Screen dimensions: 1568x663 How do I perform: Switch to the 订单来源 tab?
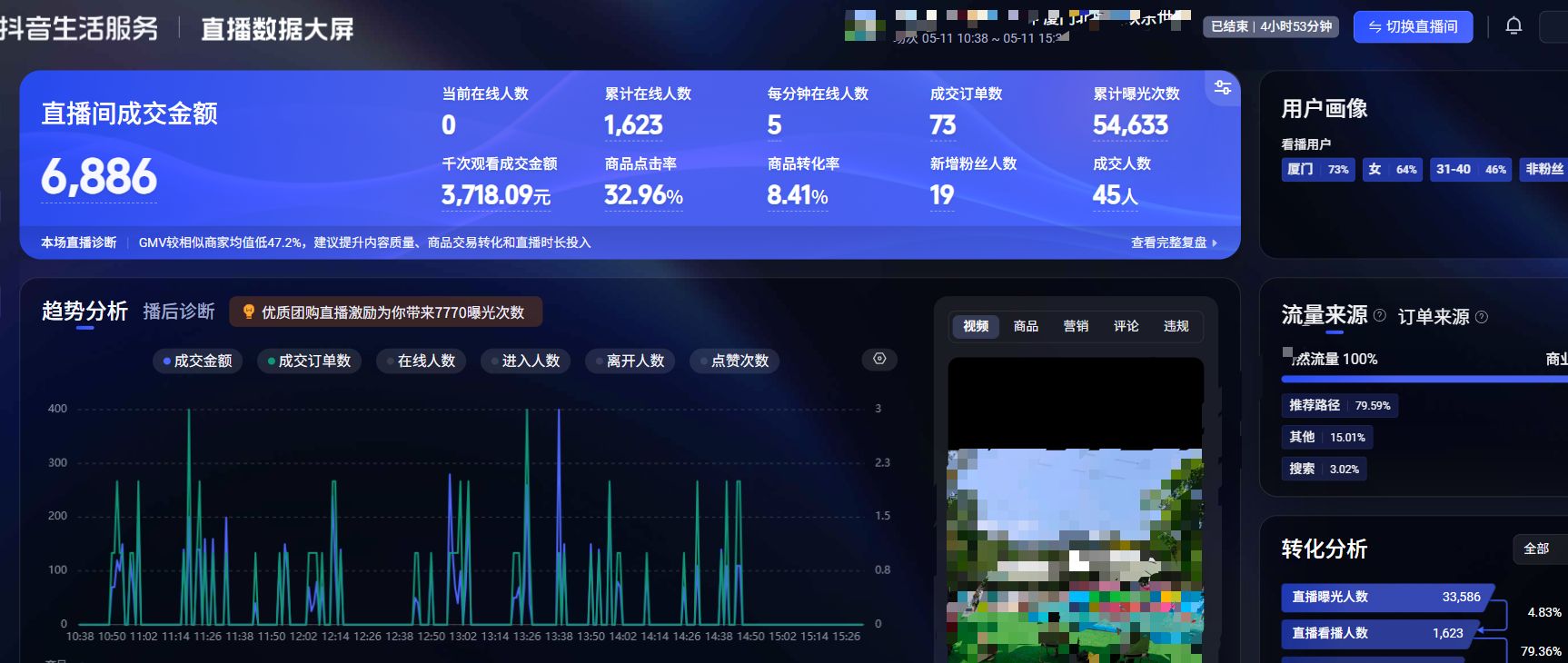pos(1434,317)
